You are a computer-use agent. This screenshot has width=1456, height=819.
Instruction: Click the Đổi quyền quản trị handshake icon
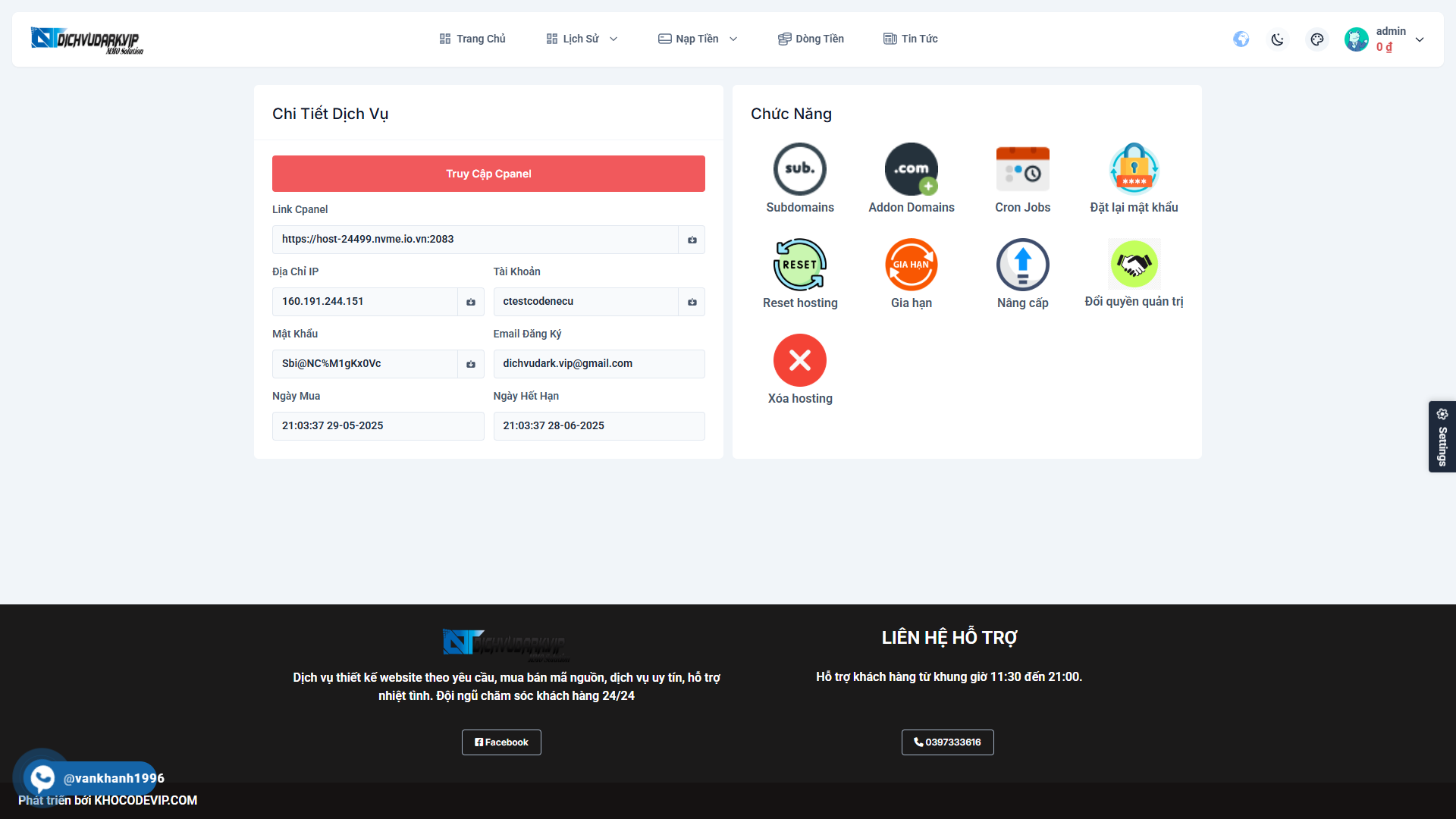pos(1134,264)
